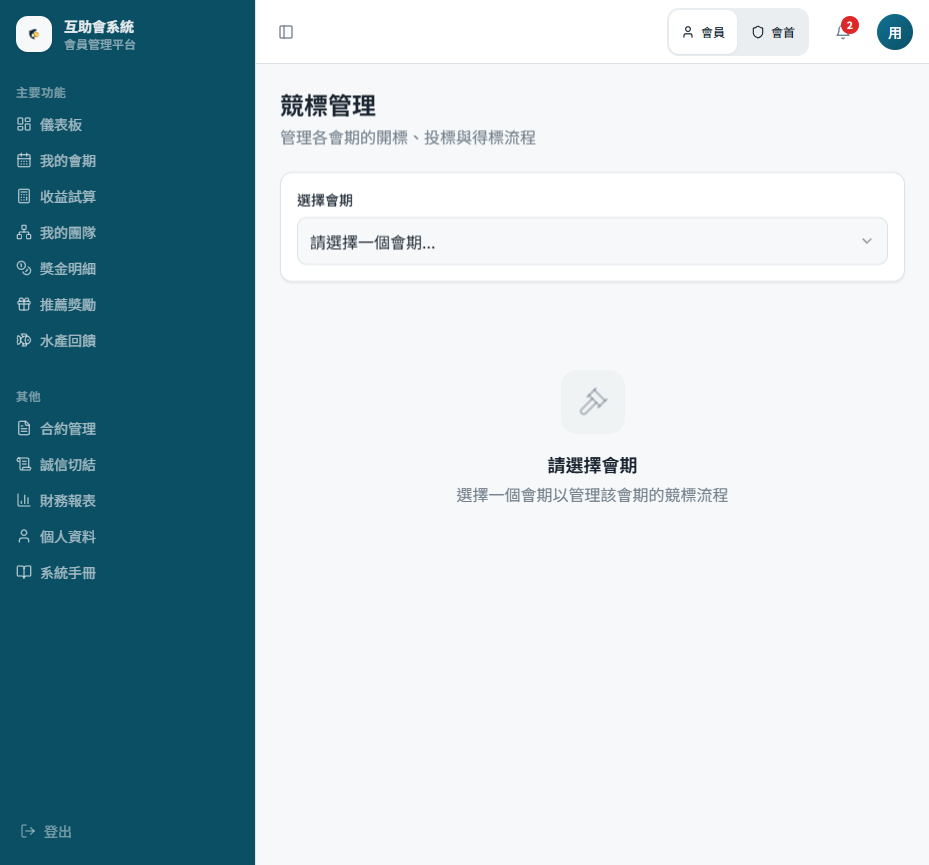View 財務報表 page

127,501
